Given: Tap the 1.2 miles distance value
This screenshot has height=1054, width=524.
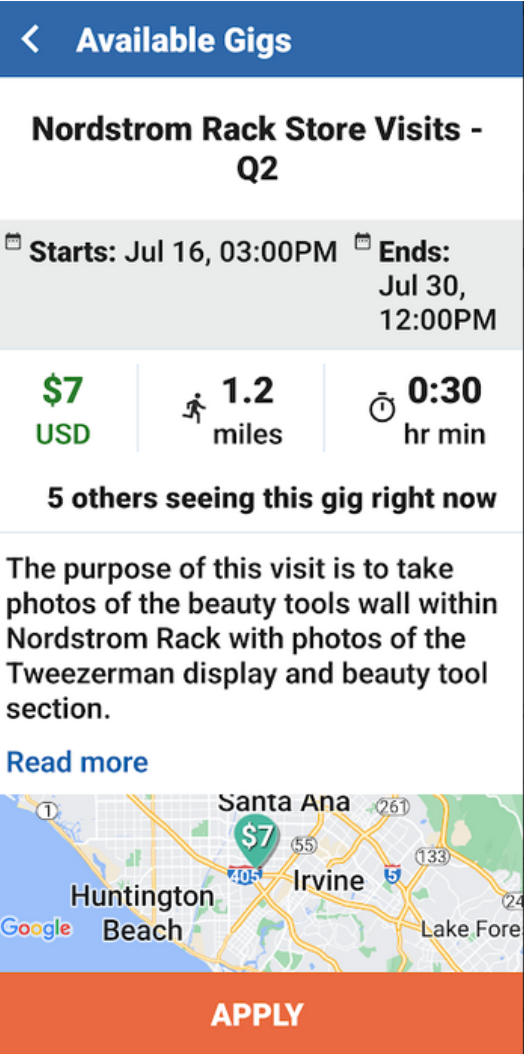Looking at the screenshot, I should pyautogui.click(x=248, y=411).
